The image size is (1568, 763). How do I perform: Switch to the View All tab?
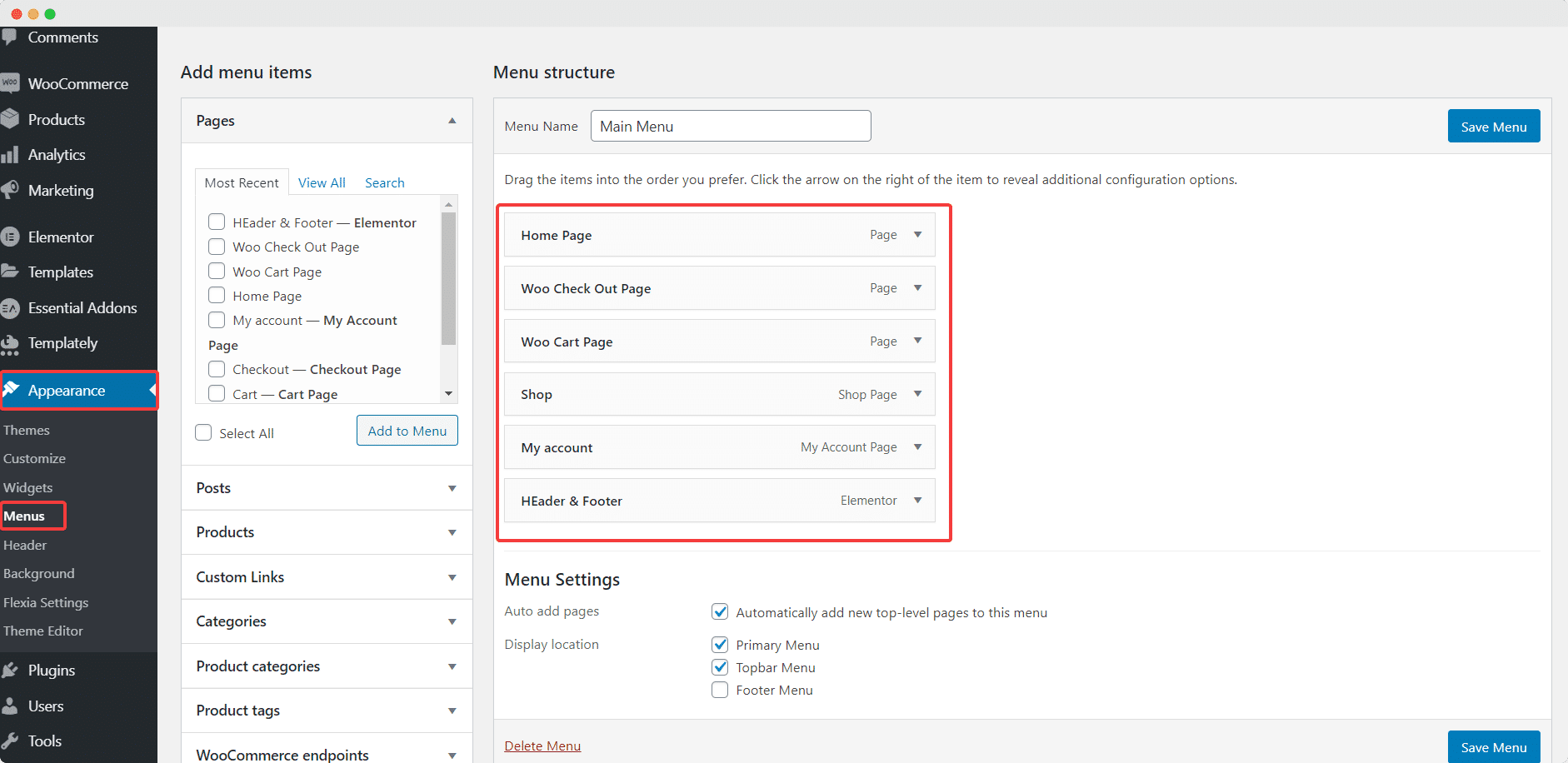point(322,182)
